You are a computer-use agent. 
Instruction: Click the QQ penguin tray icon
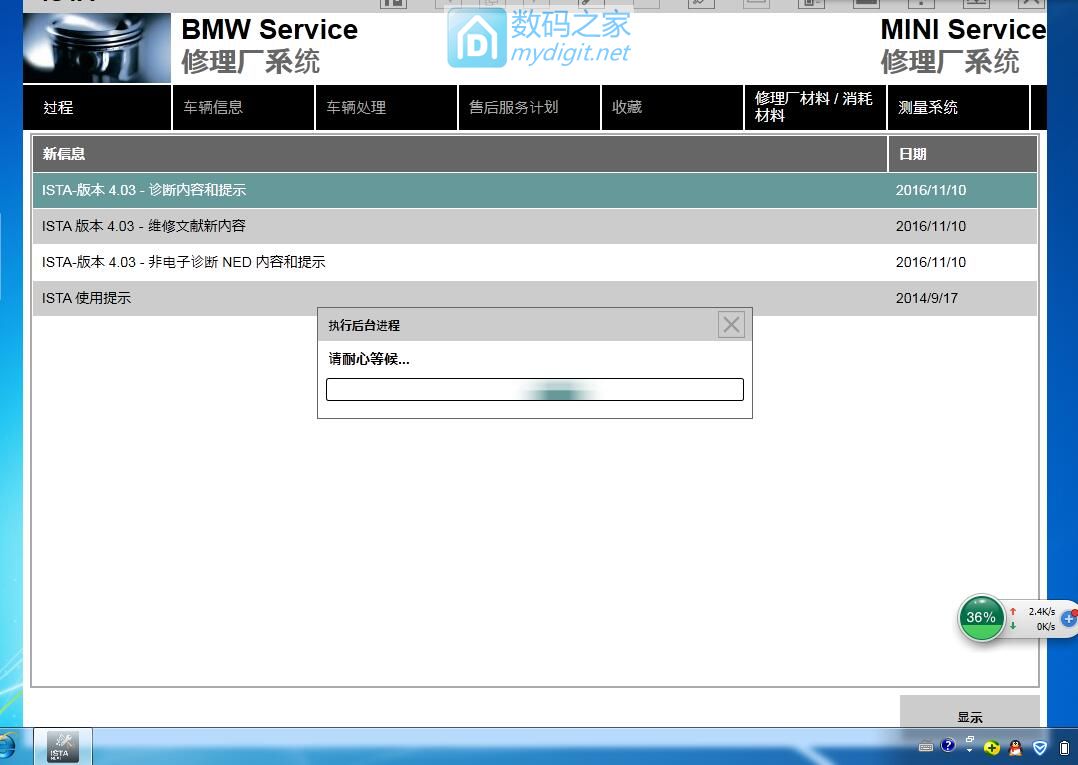(x=1015, y=747)
